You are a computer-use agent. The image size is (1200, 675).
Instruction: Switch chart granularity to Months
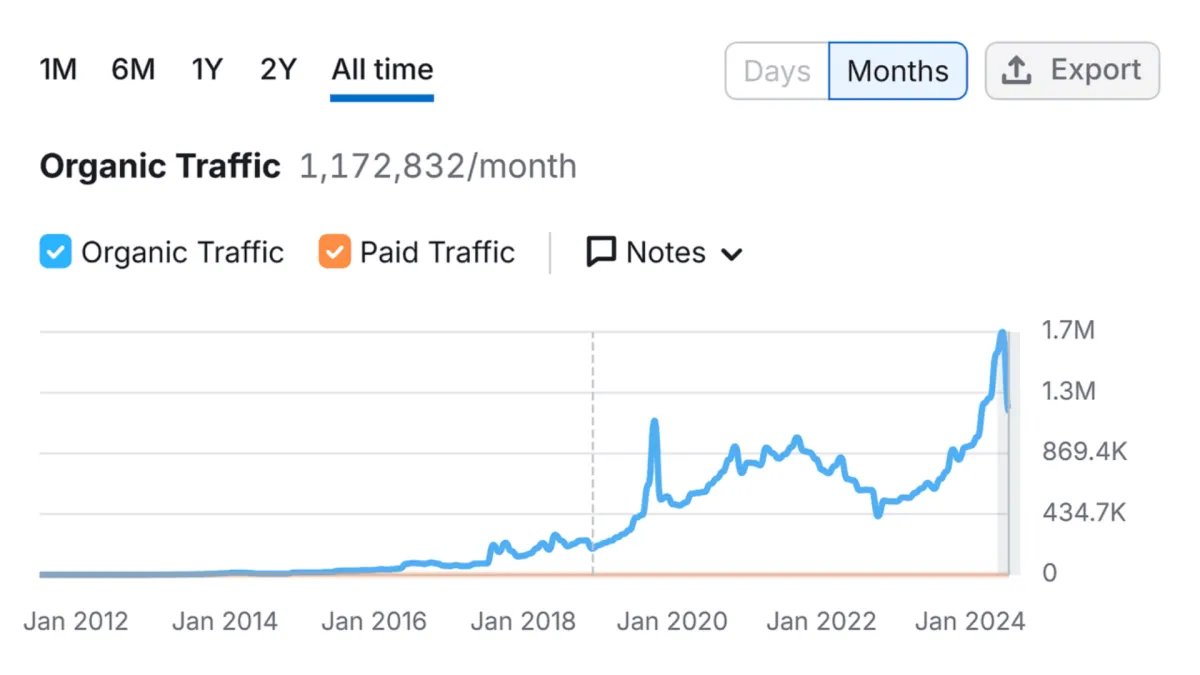[x=898, y=71]
